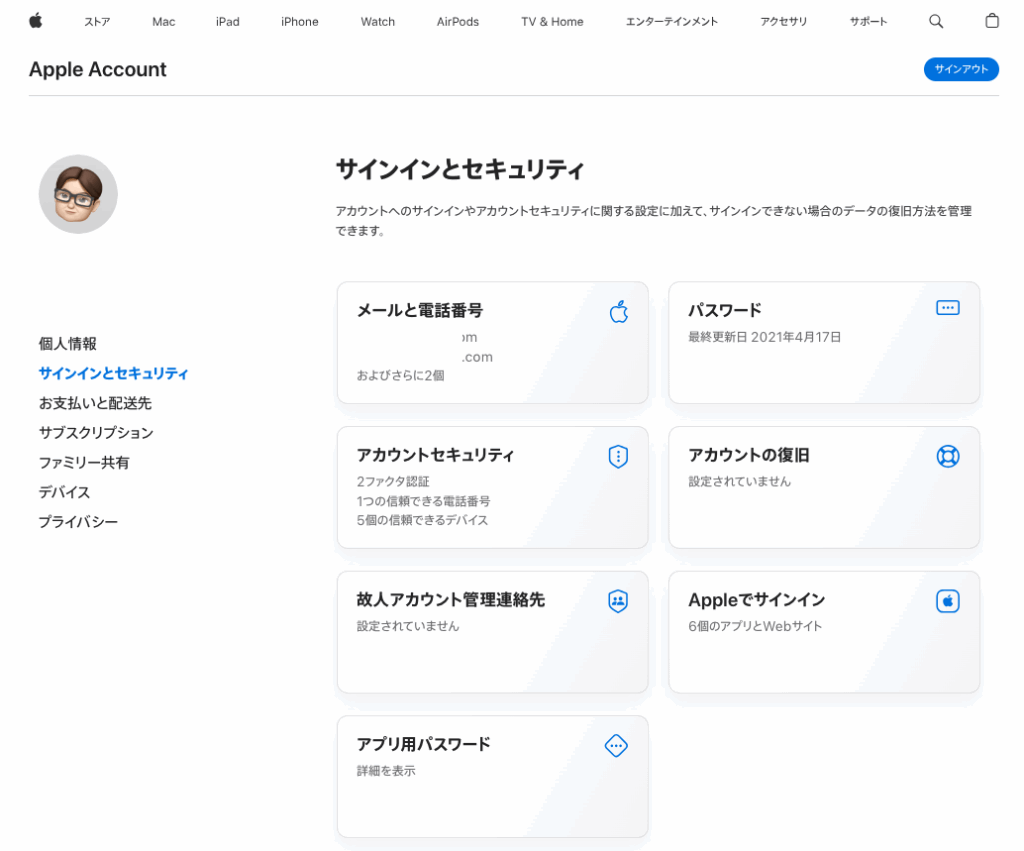Click the text およびさらに2個
Viewport: 1024px width, 851px height.
[400, 376]
